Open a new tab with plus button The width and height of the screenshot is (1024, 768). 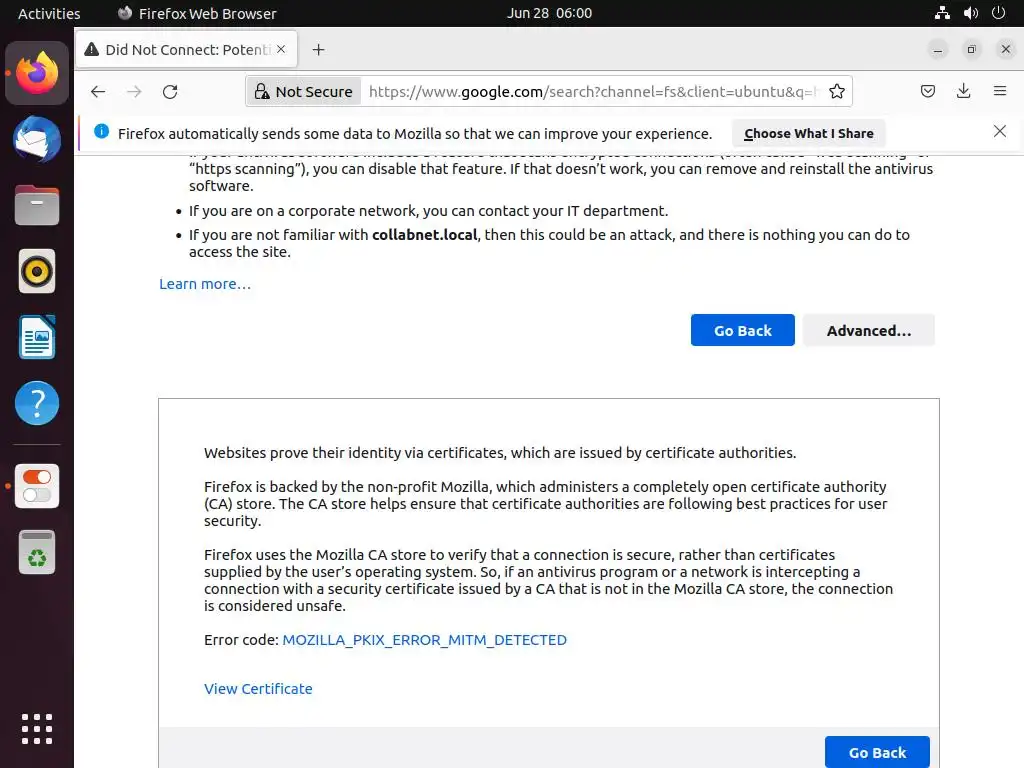[318, 50]
